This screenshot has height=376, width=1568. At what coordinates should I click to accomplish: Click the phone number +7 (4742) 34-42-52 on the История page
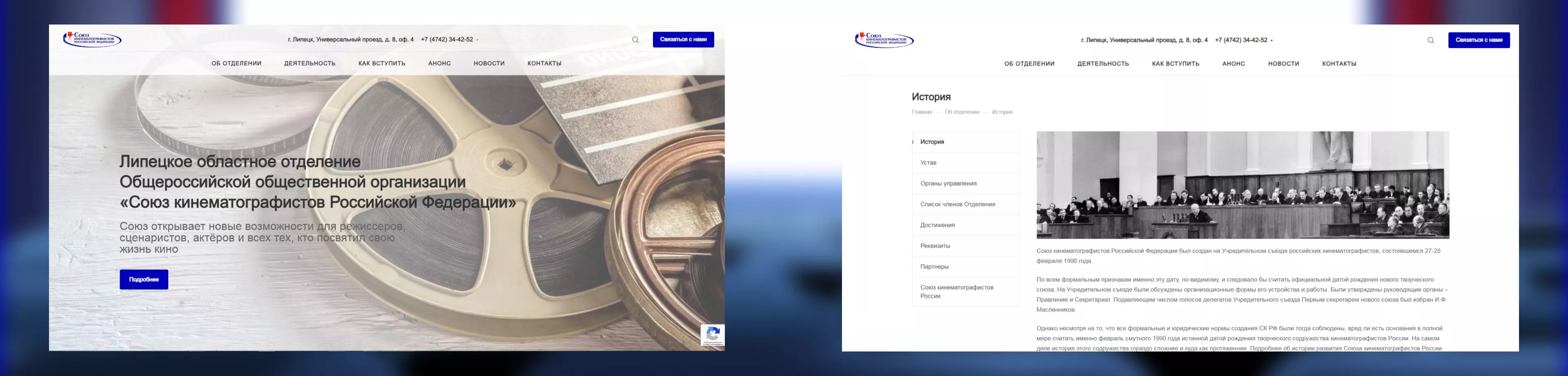click(x=1241, y=40)
